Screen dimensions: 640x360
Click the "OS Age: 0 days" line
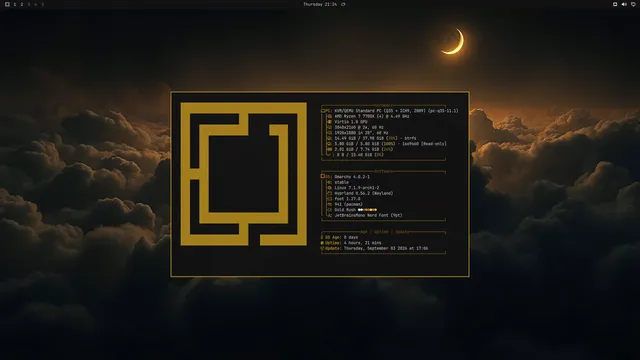coord(340,237)
